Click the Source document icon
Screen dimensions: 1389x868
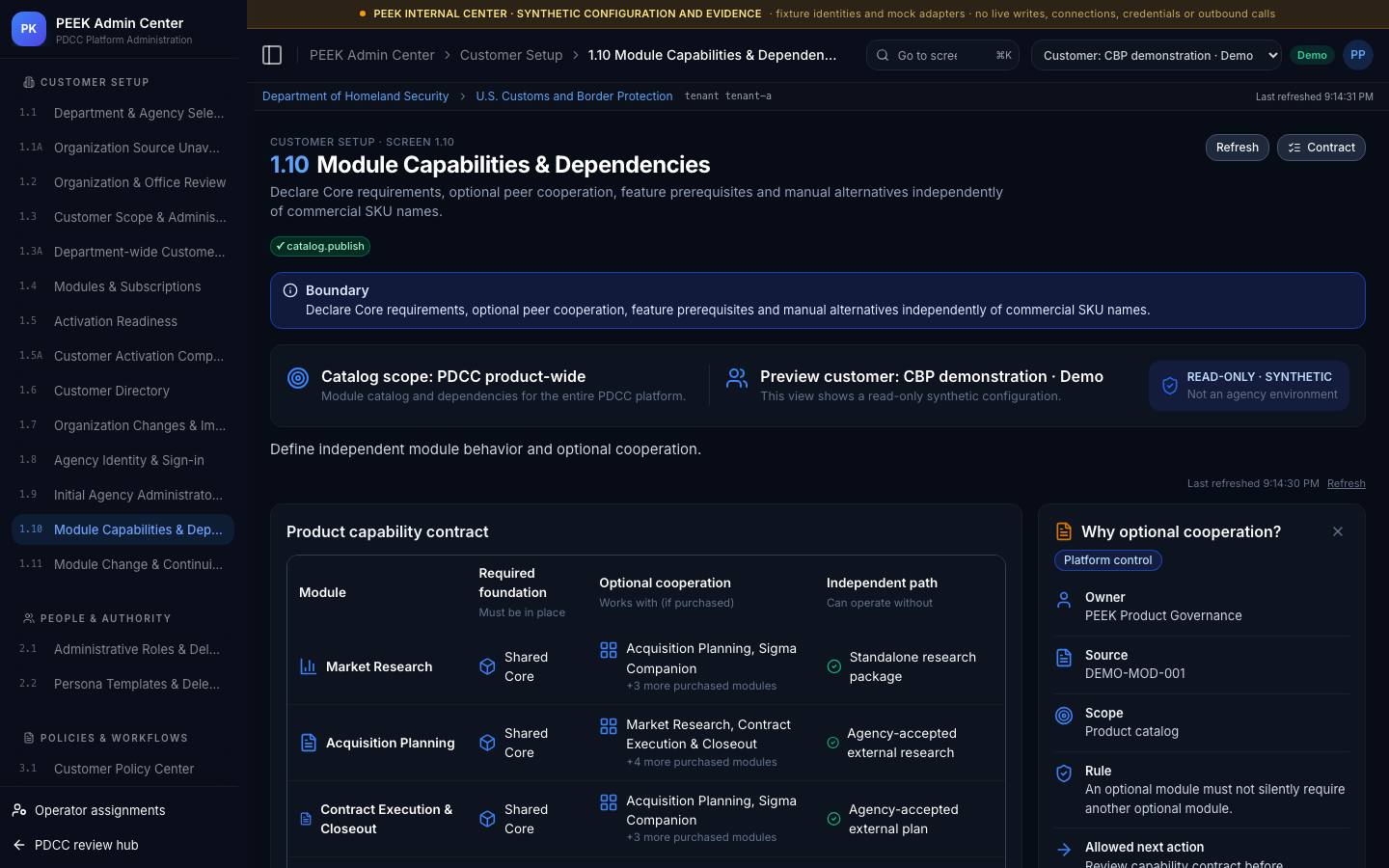(1064, 658)
